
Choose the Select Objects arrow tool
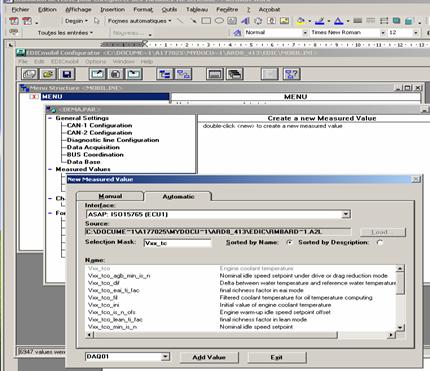coord(97,21)
